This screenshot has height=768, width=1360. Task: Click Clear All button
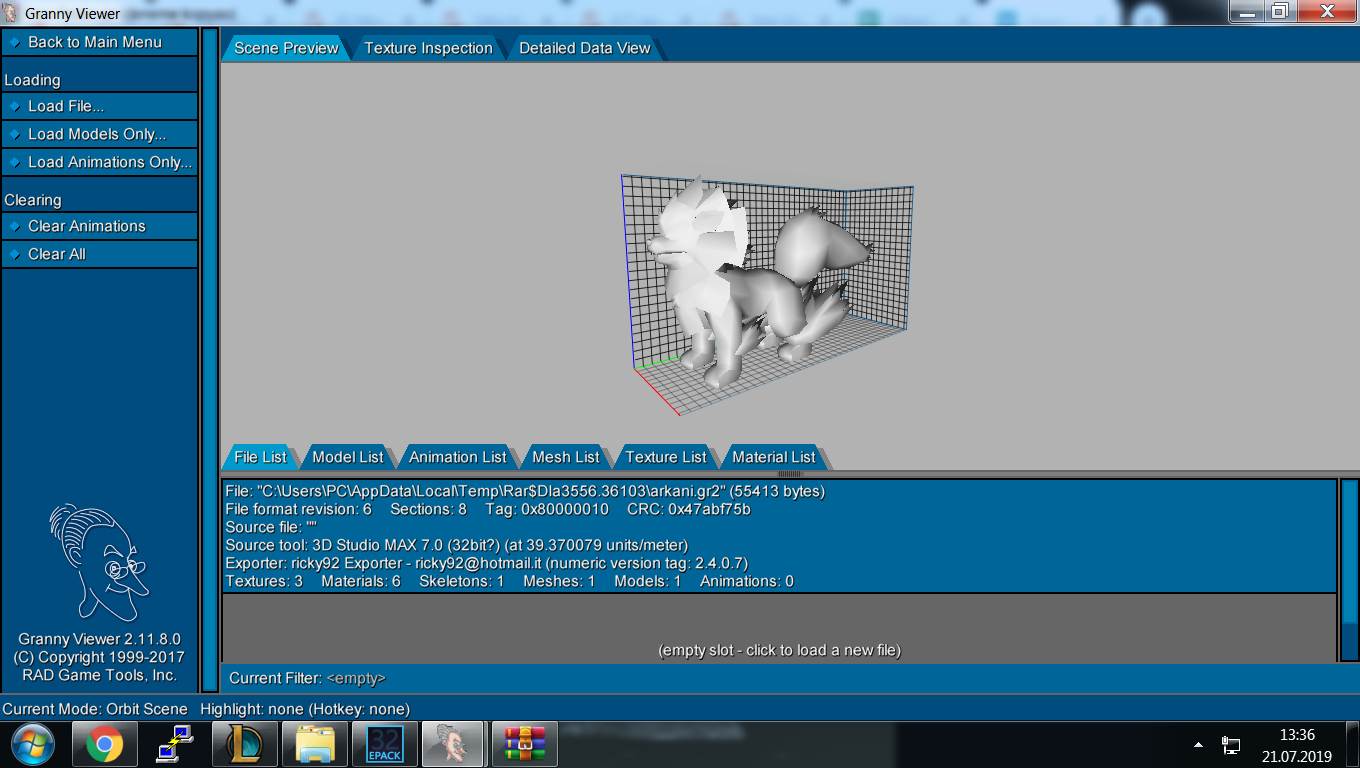pos(100,254)
